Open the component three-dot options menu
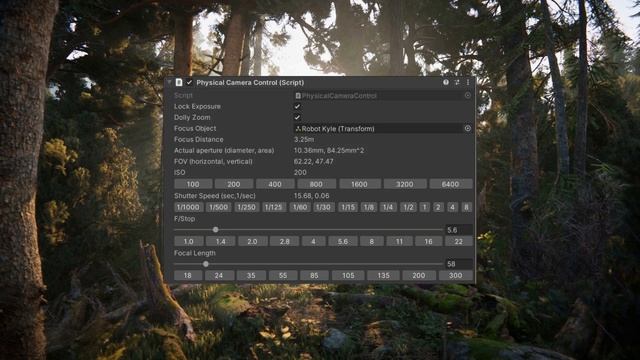This screenshot has height=360, width=640. click(468, 82)
